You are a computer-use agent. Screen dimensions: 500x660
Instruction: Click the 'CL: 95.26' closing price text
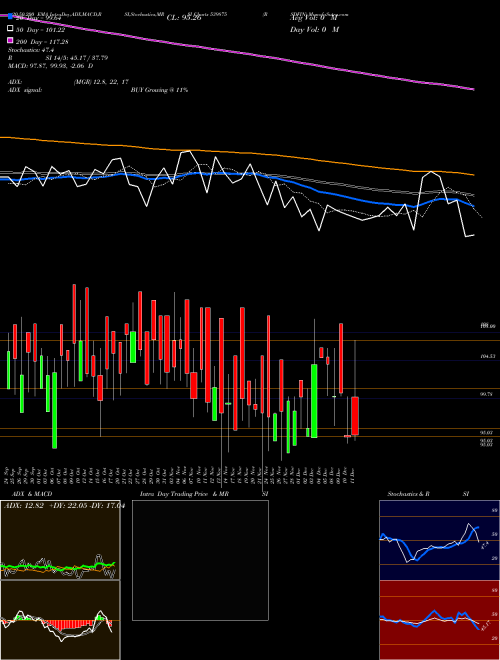point(184,18)
